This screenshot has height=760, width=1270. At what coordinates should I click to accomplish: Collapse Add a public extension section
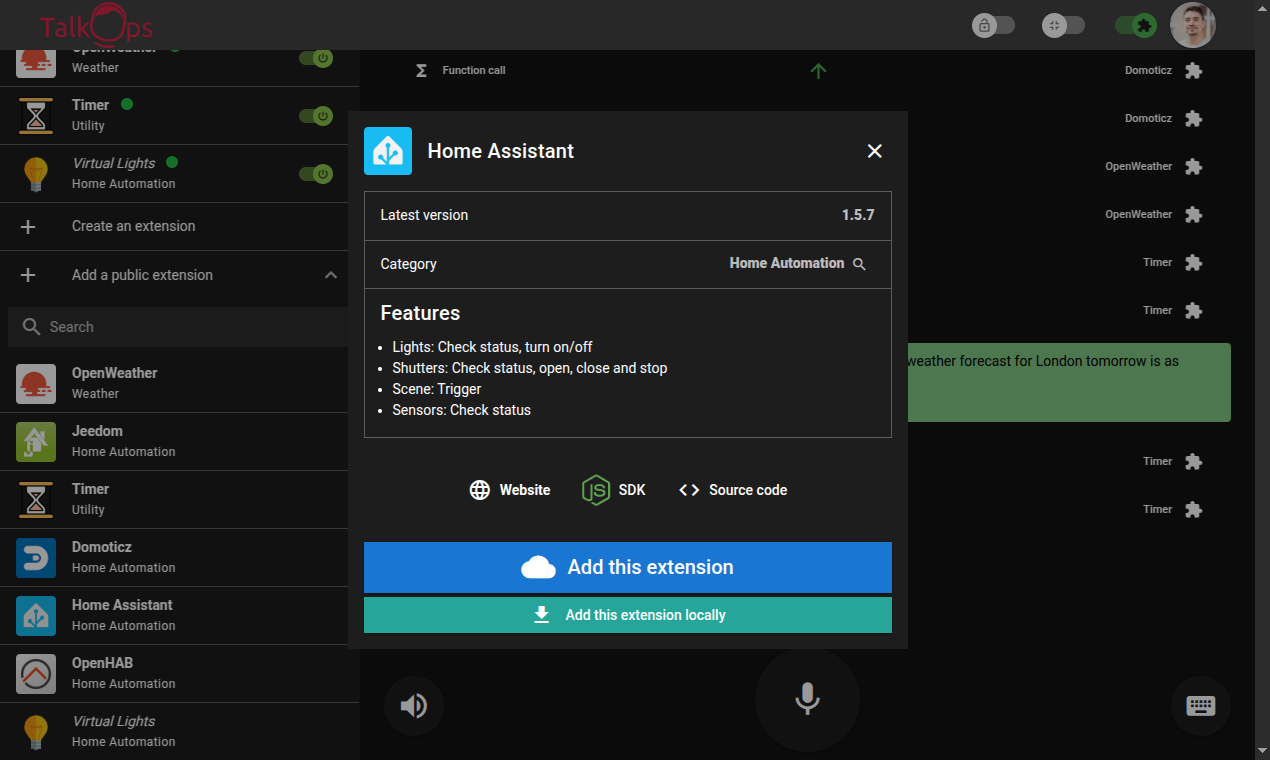click(331, 275)
